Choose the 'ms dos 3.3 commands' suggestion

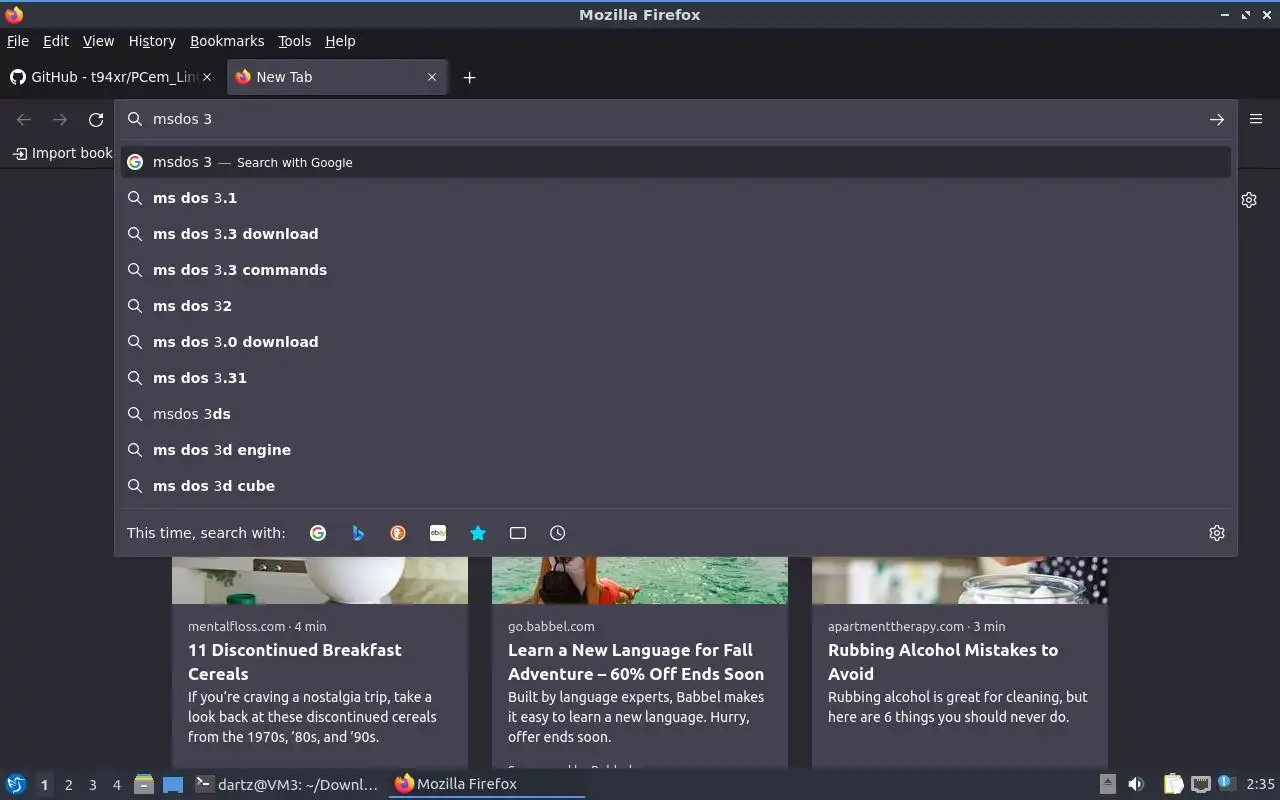pyautogui.click(x=676, y=270)
